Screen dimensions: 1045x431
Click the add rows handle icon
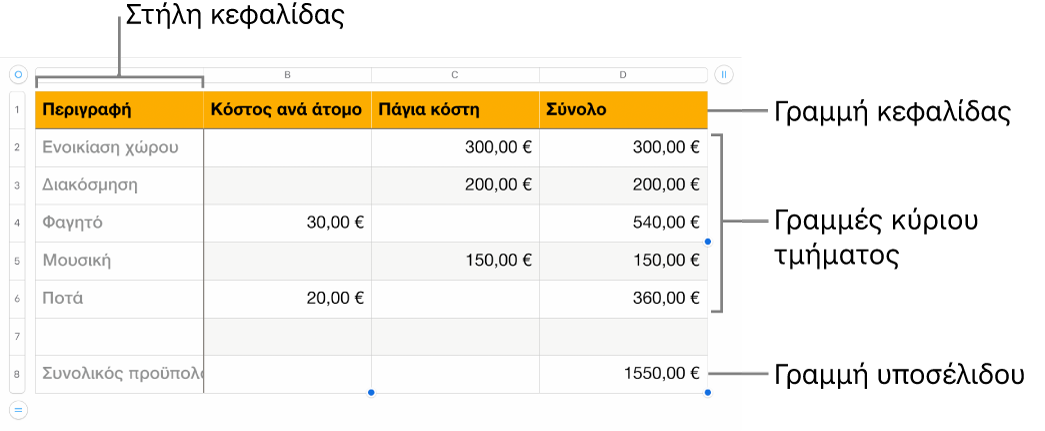click(18, 410)
